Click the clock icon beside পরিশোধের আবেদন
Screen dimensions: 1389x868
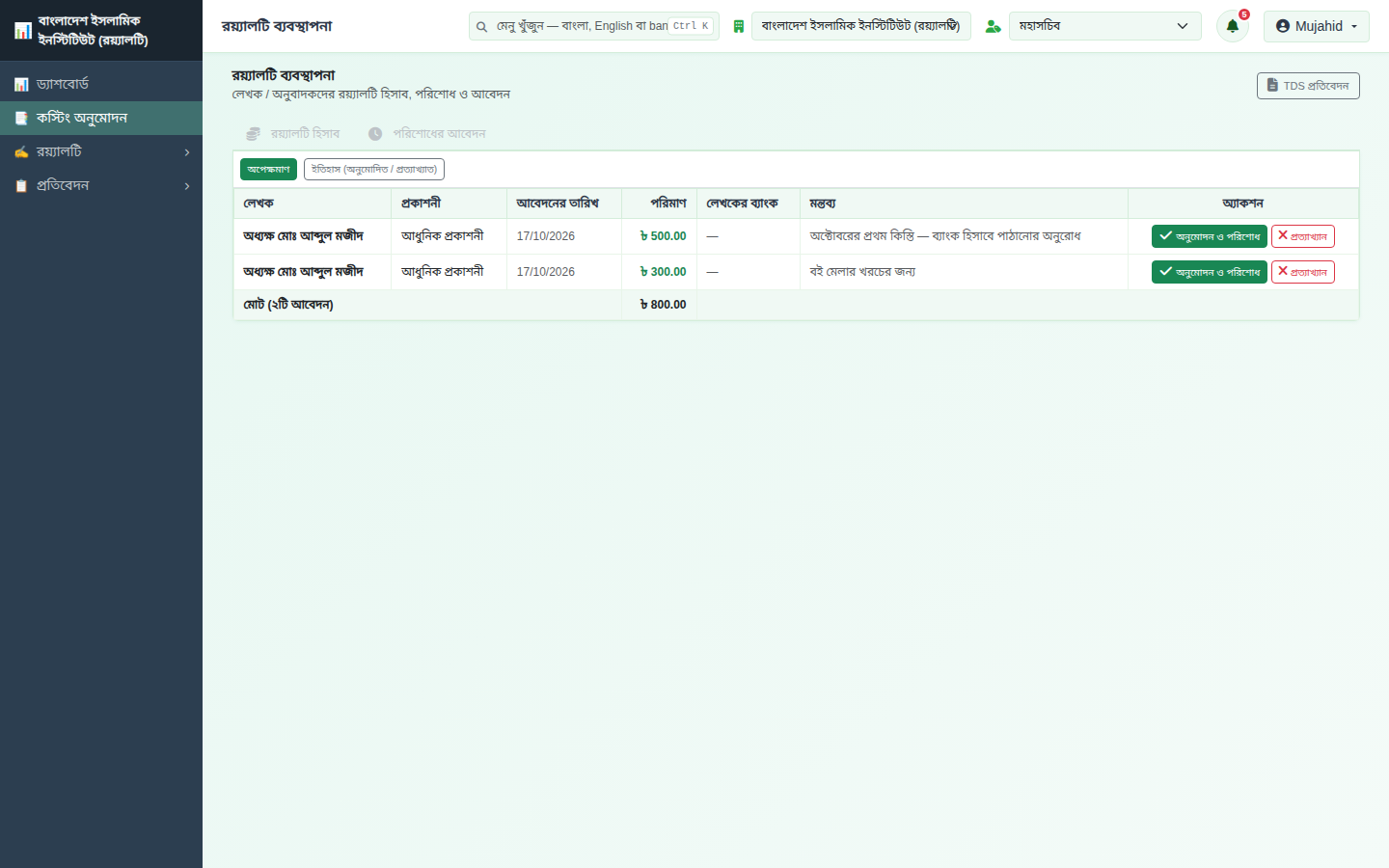[x=375, y=134]
